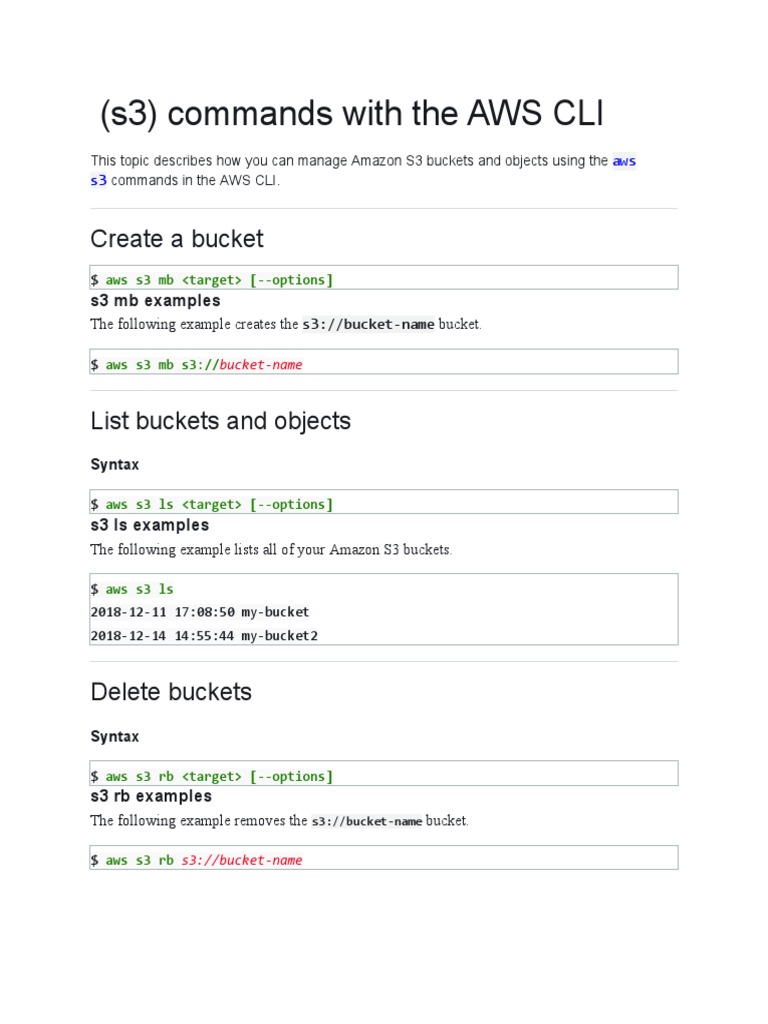This screenshot has width=768, height=1024.
Task: Click the "s3 rb examples" subheading
Action: click(151, 797)
